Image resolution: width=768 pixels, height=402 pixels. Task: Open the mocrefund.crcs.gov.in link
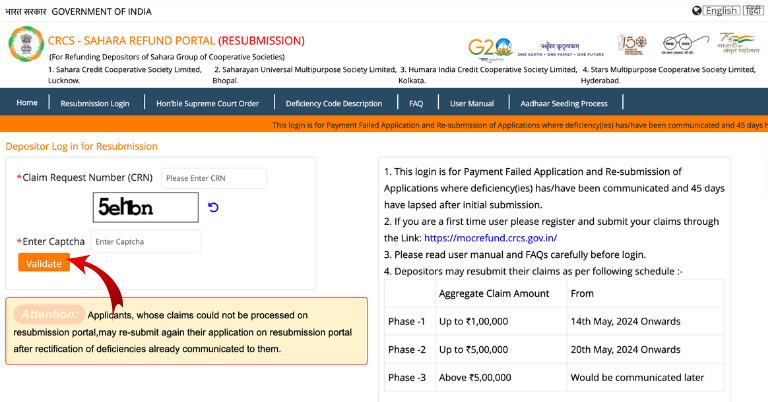(490, 238)
